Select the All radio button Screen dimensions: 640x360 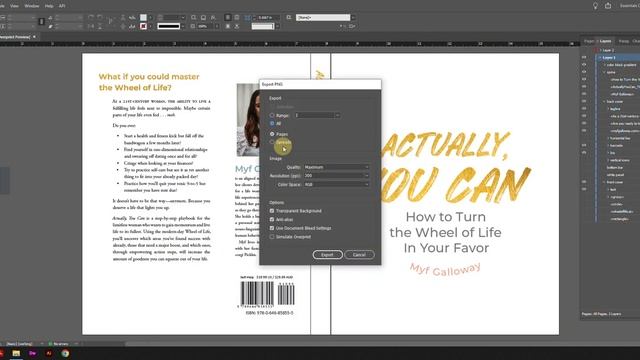pyautogui.click(x=272, y=123)
